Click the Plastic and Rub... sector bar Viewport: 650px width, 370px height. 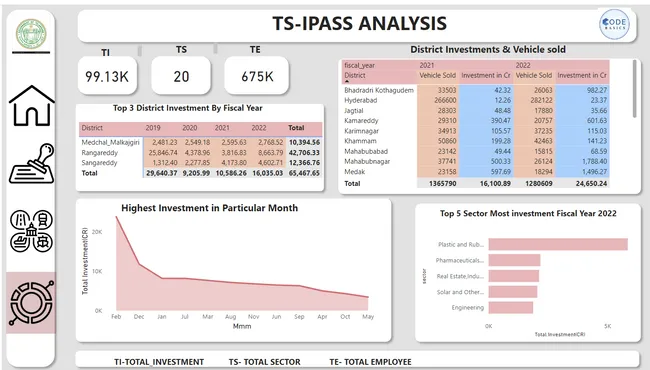click(558, 244)
